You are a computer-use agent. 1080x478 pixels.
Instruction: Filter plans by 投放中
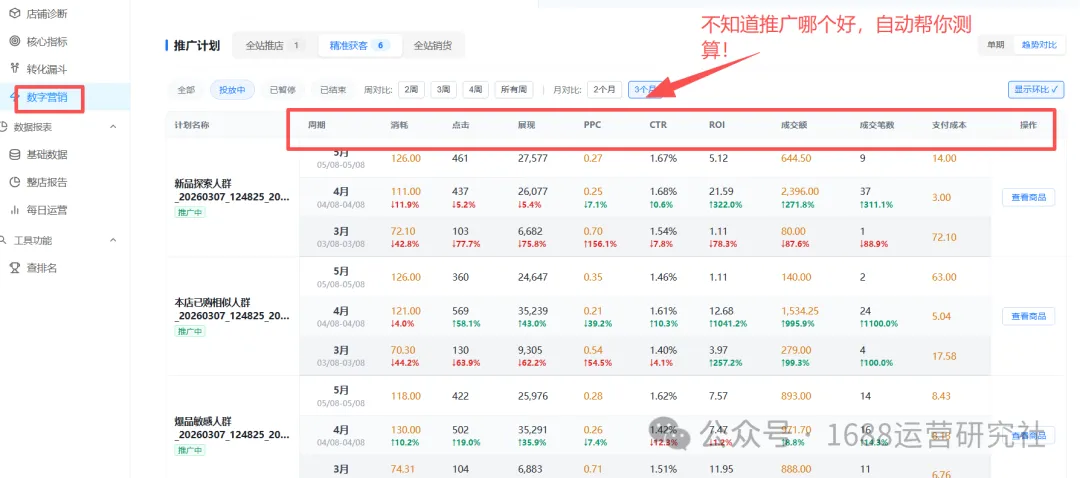[x=232, y=90]
